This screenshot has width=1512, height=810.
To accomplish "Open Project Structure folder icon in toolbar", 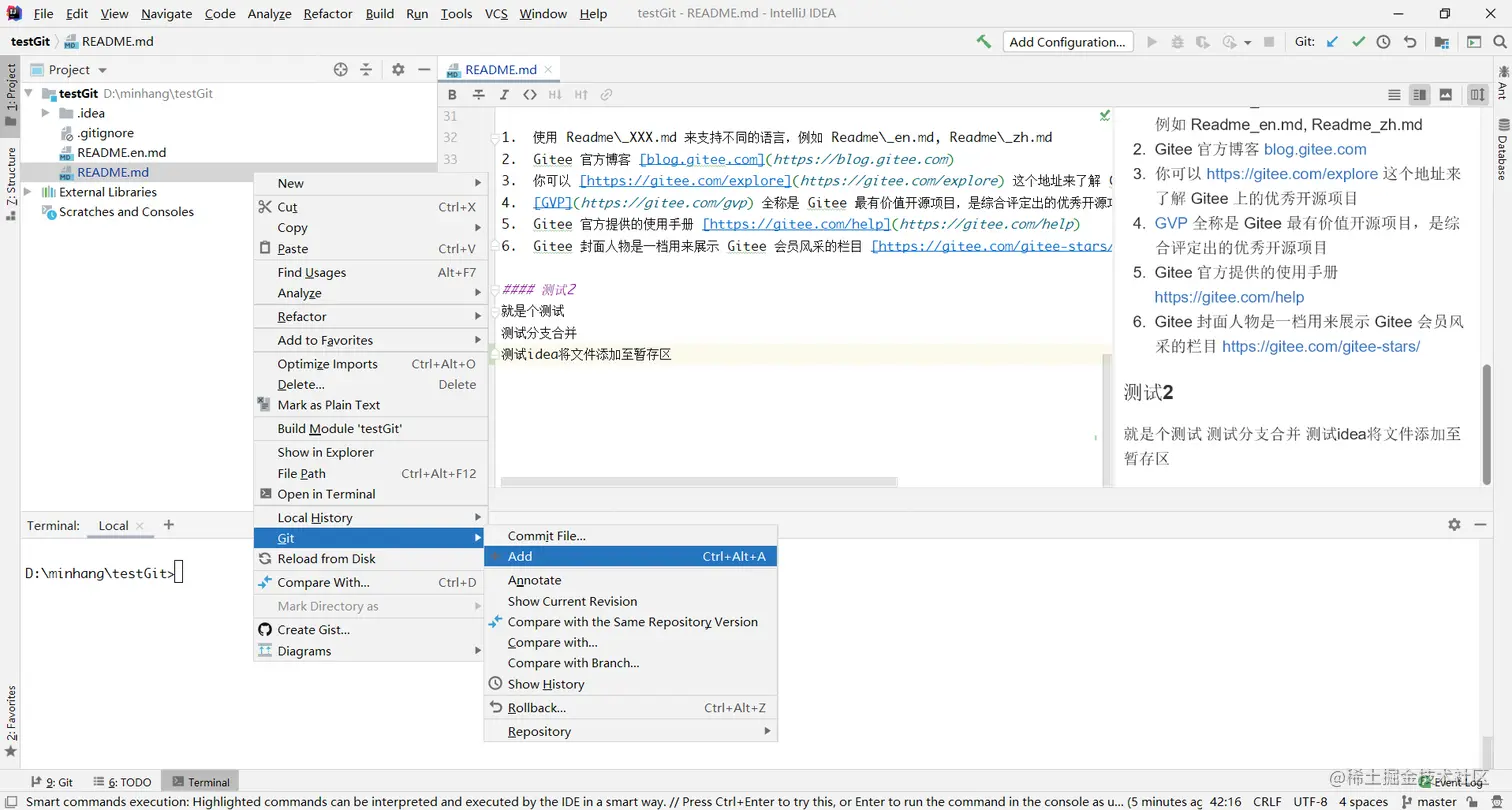I will (x=1442, y=42).
